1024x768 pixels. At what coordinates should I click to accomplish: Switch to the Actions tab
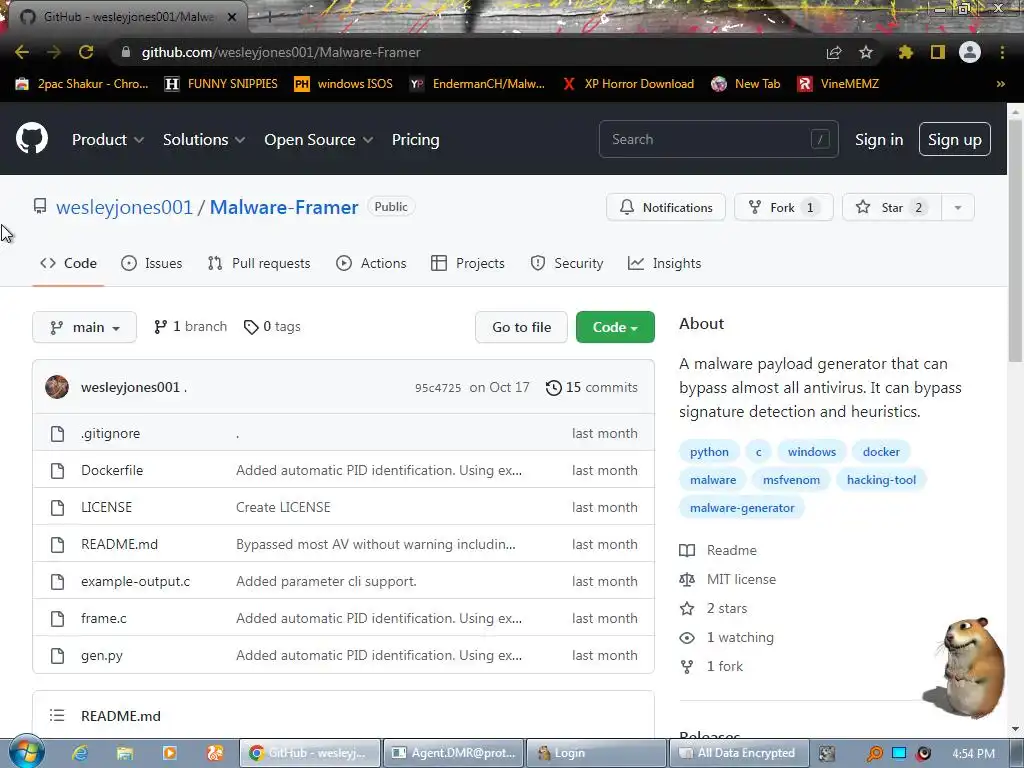371,263
